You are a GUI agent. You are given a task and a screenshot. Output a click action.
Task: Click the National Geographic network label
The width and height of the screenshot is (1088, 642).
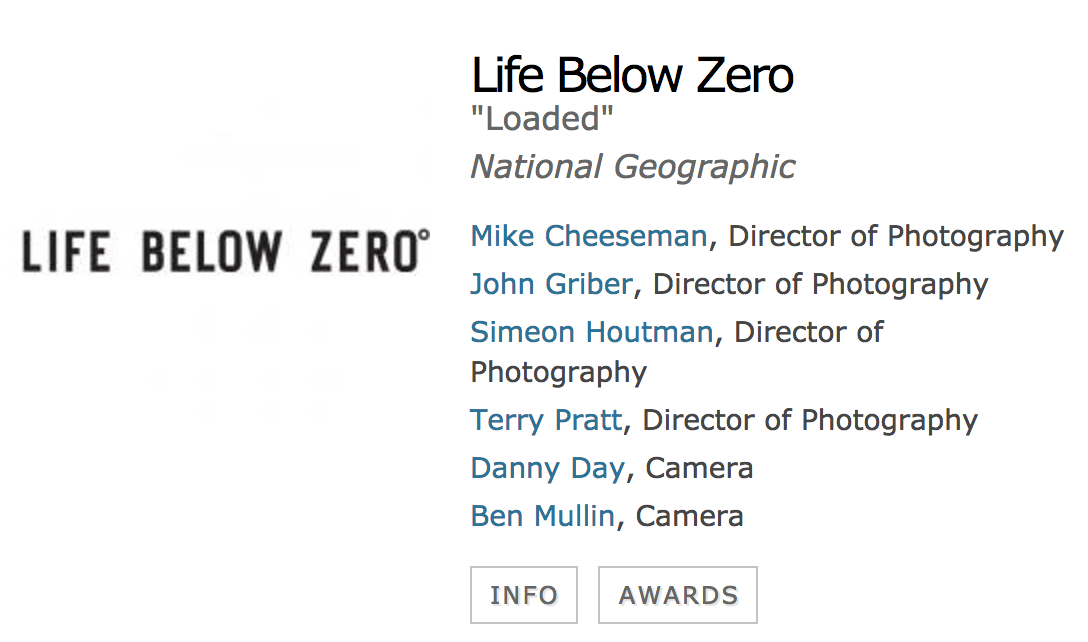click(633, 167)
